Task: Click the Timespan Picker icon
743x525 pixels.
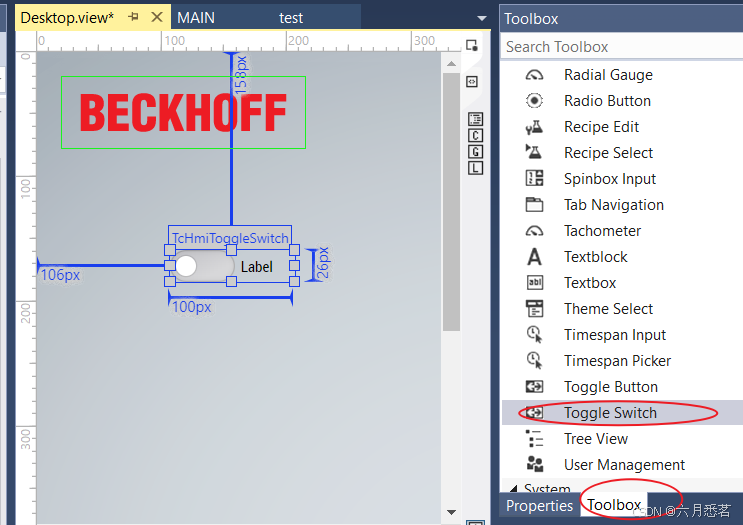Action: click(535, 361)
